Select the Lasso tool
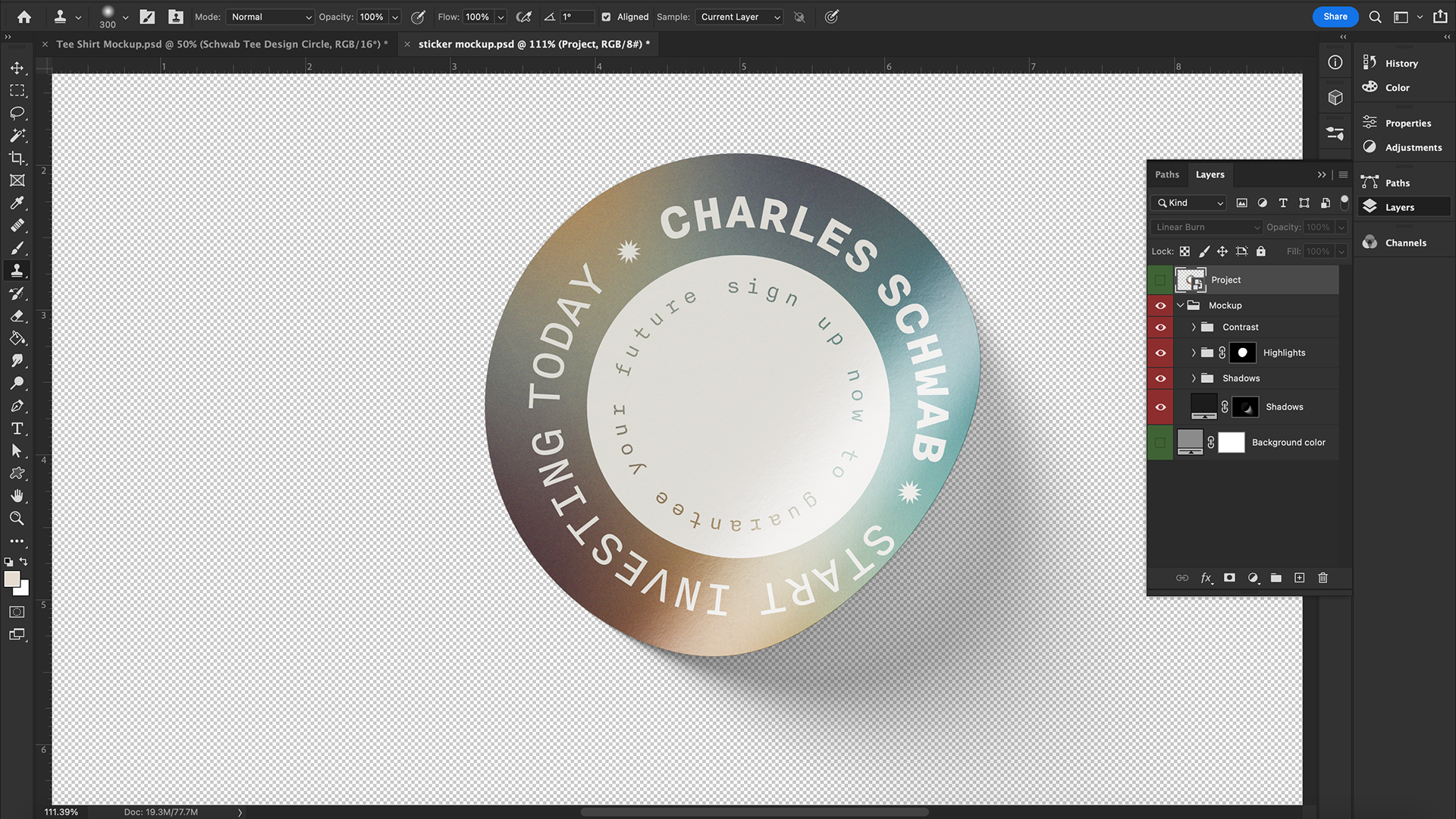 (x=17, y=113)
